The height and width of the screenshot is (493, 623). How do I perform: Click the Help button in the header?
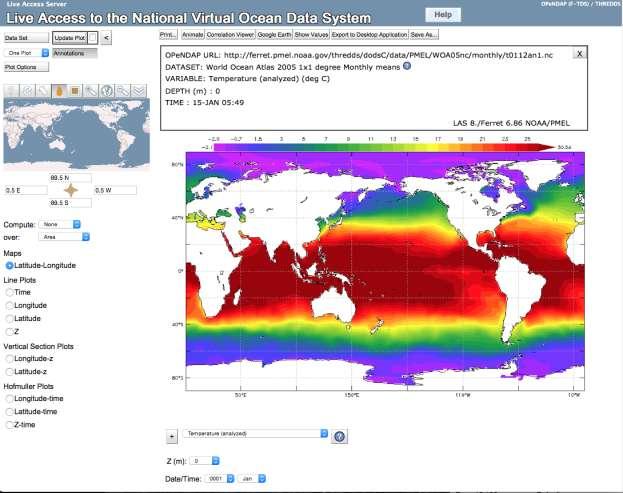(x=443, y=15)
